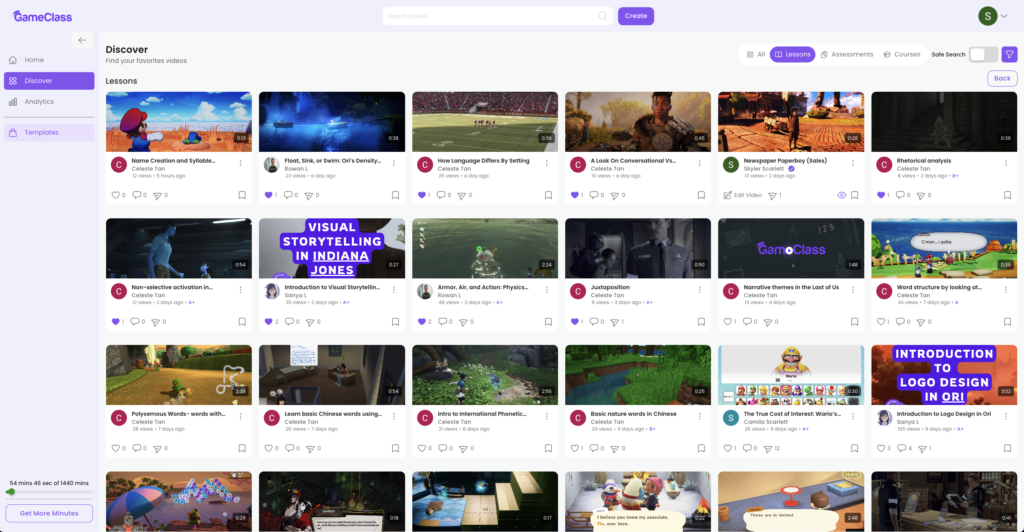Bookmark Intro to International Phonetic video
The height and width of the screenshot is (532, 1024).
(548, 448)
